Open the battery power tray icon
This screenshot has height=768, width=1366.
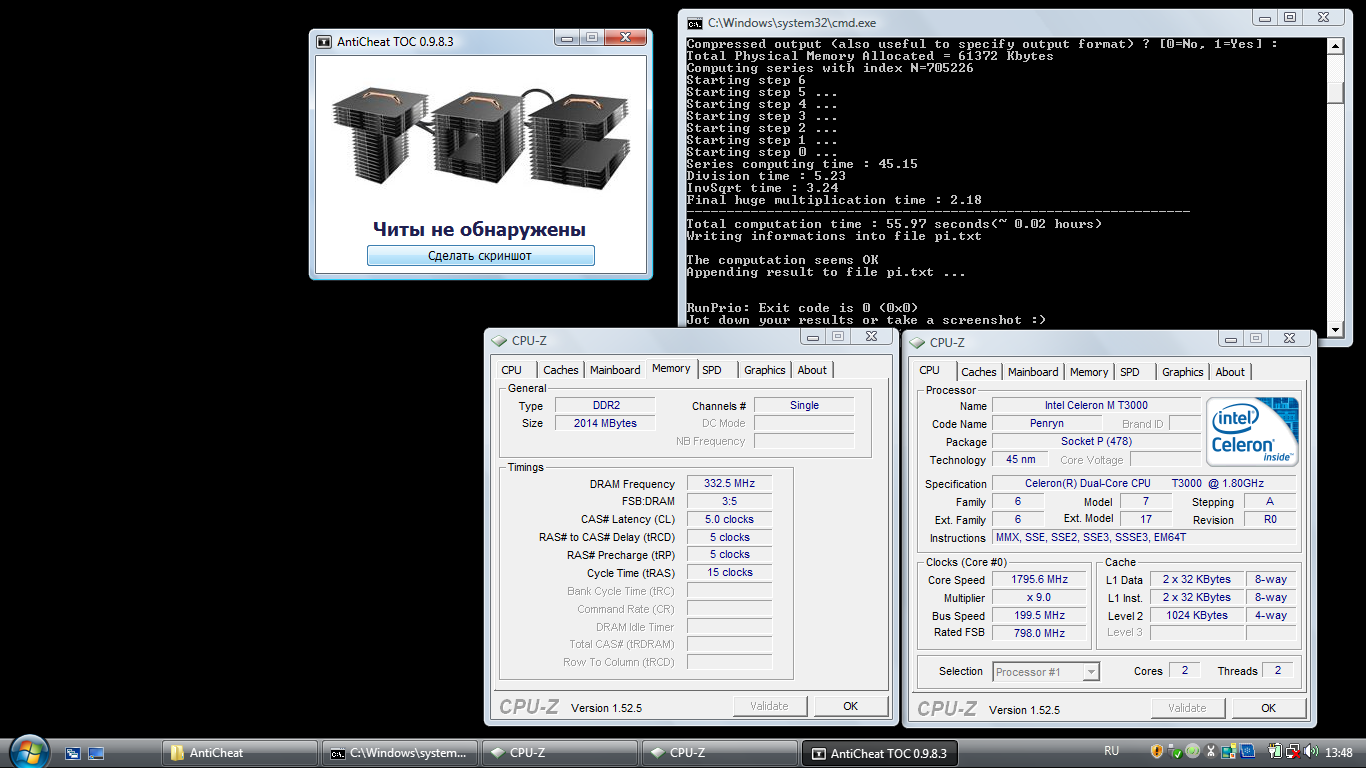pos(1276,751)
